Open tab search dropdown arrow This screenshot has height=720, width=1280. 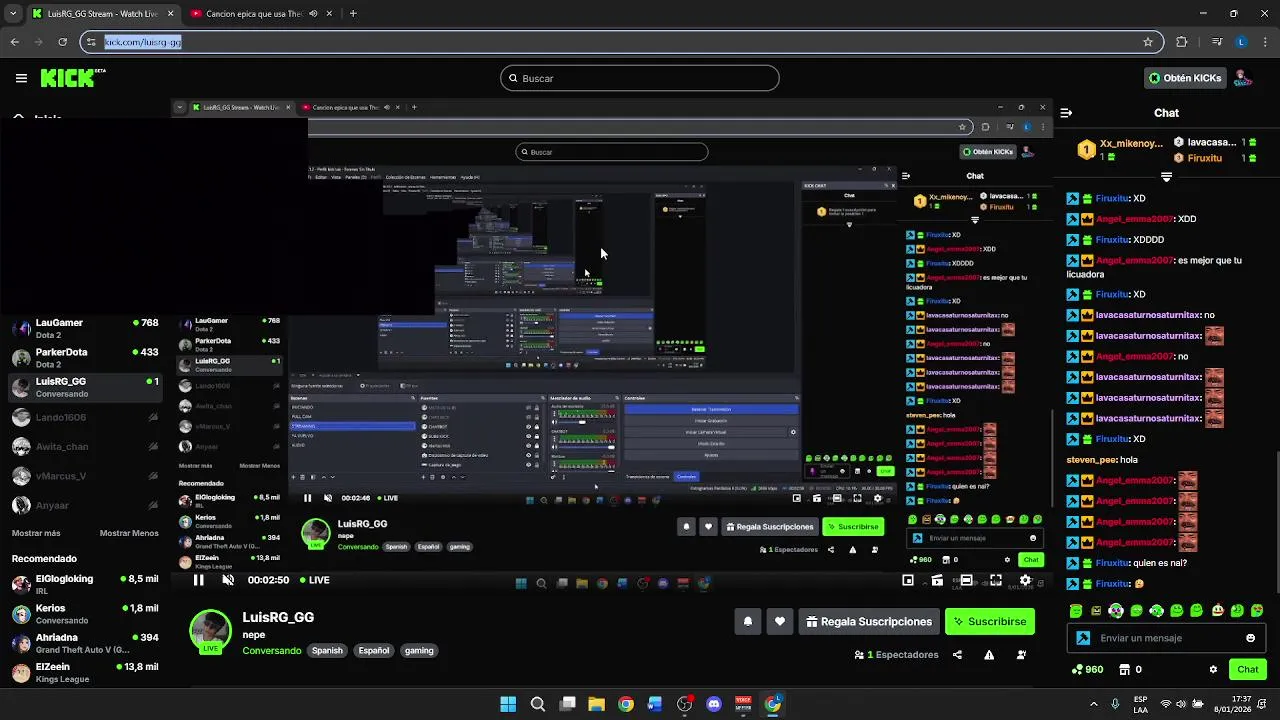[x=12, y=14]
